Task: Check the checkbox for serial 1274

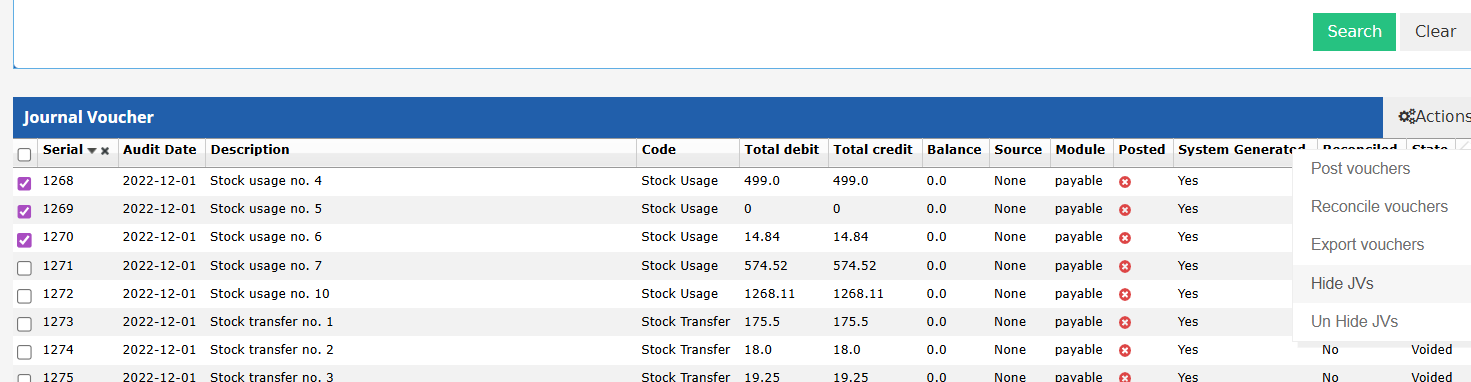Action: pyautogui.click(x=25, y=352)
